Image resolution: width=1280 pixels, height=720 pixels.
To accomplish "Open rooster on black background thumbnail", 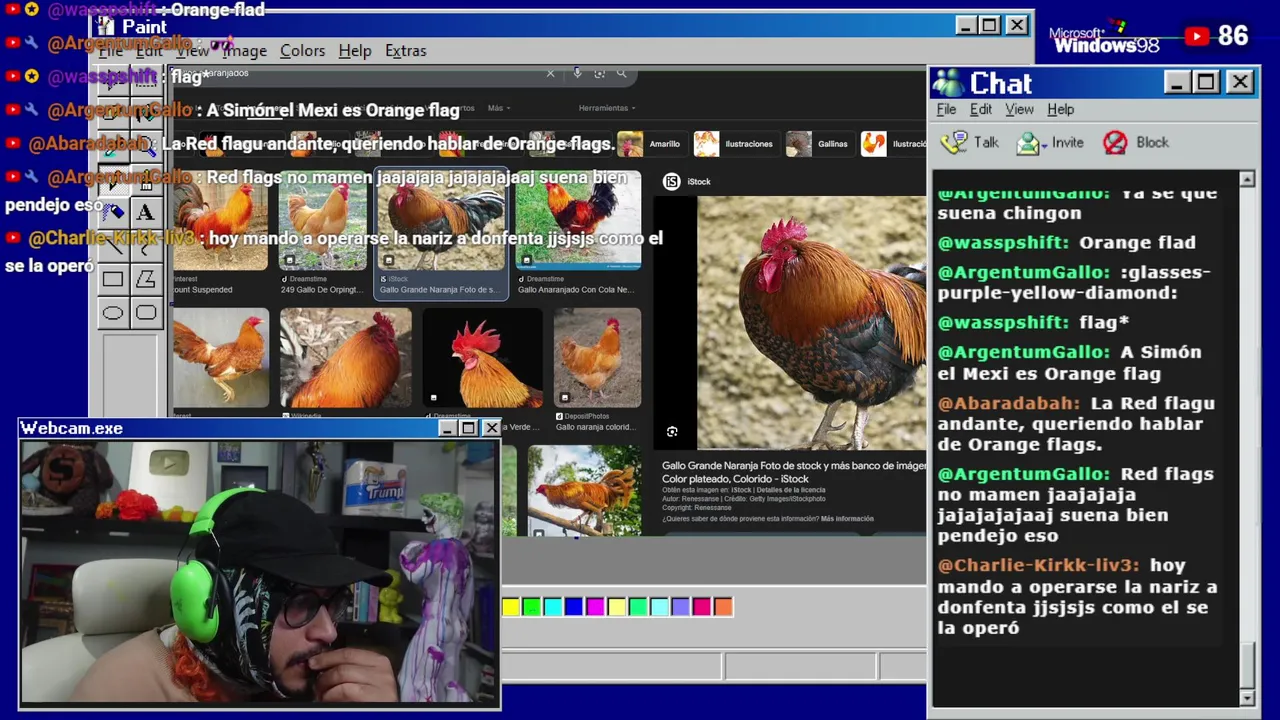I will click(x=482, y=358).
